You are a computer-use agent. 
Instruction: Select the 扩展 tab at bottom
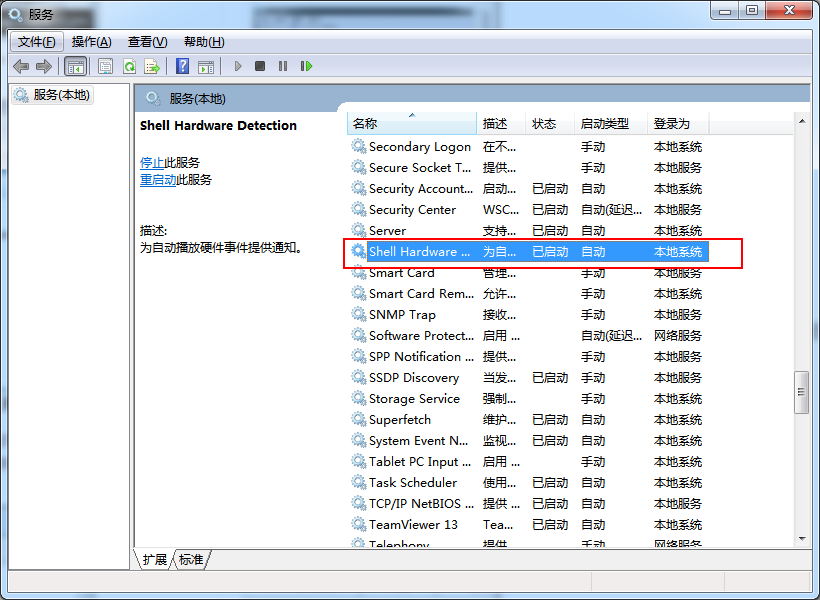pos(154,560)
